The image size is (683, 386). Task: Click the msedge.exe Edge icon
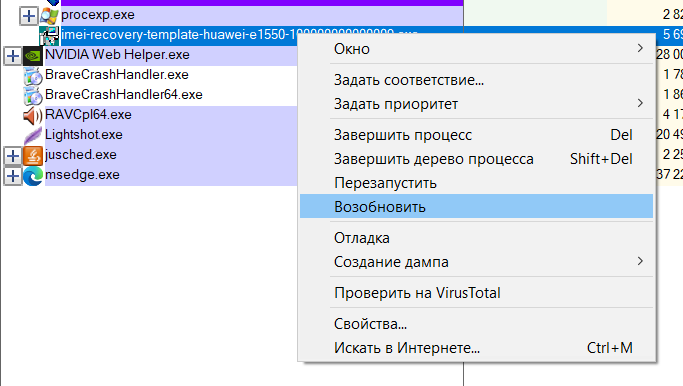[x=33, y=176]
